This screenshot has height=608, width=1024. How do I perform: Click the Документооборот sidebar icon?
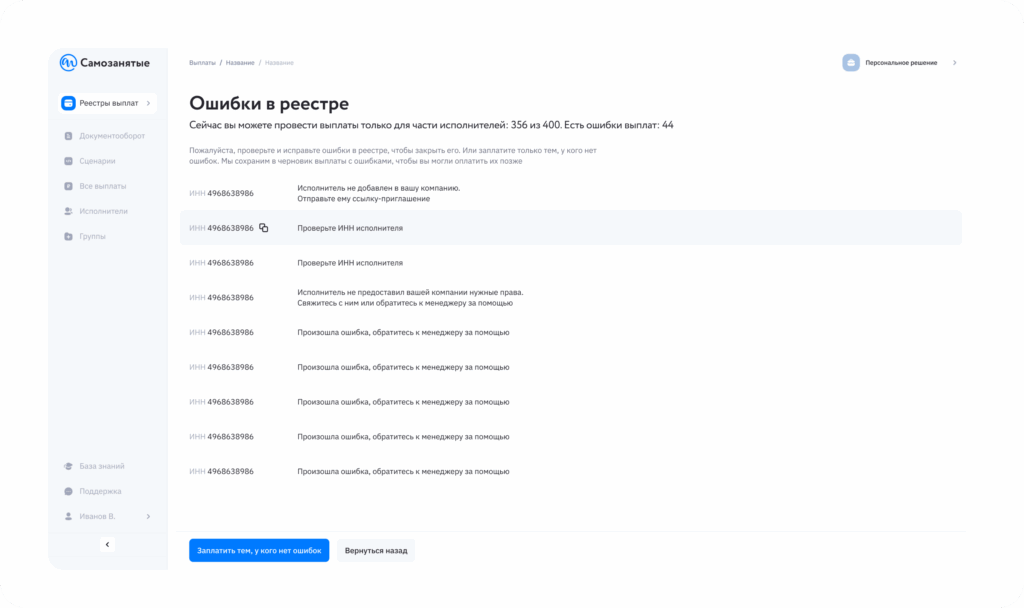tap(68, 136)
